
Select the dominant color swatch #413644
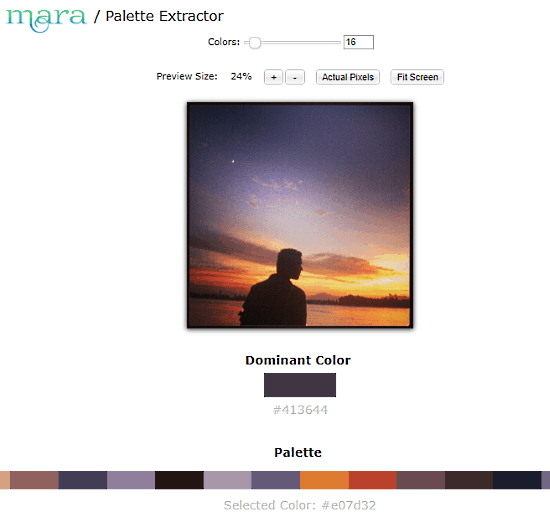tap(300, 385)
